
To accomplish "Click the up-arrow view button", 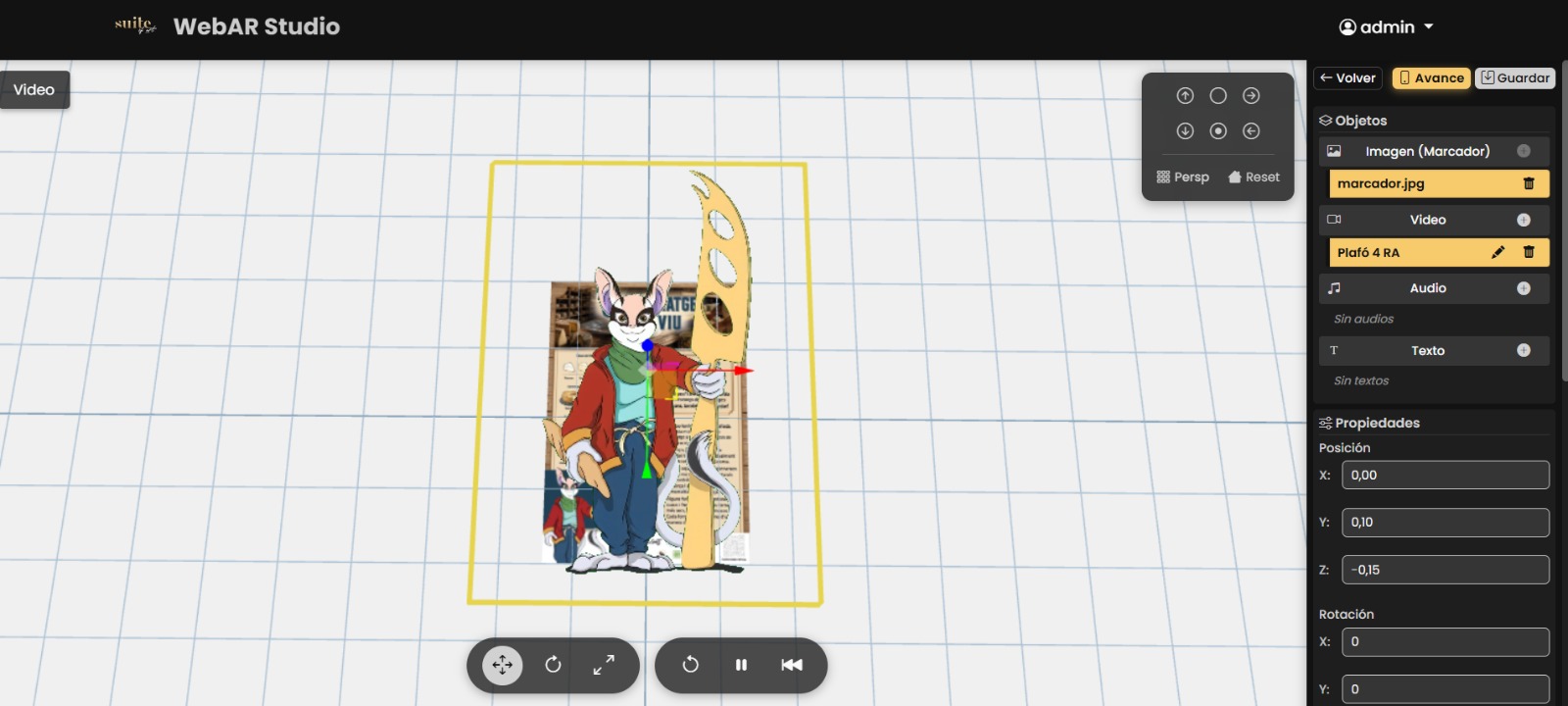I will click(1185, 96).
